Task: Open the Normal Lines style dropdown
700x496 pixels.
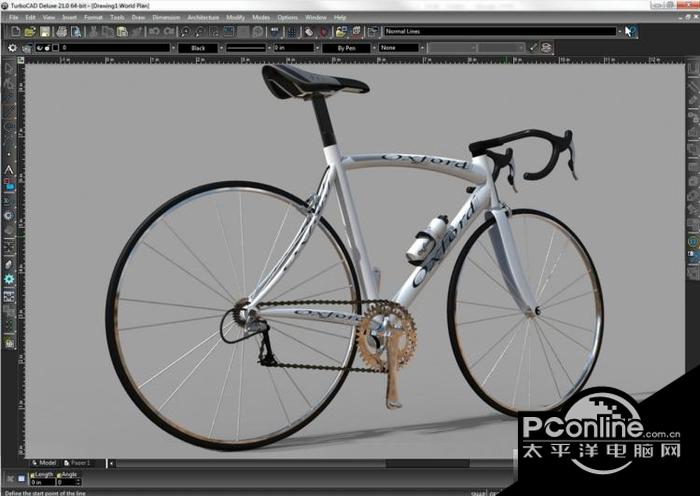Action: click(x=620, y=31)
